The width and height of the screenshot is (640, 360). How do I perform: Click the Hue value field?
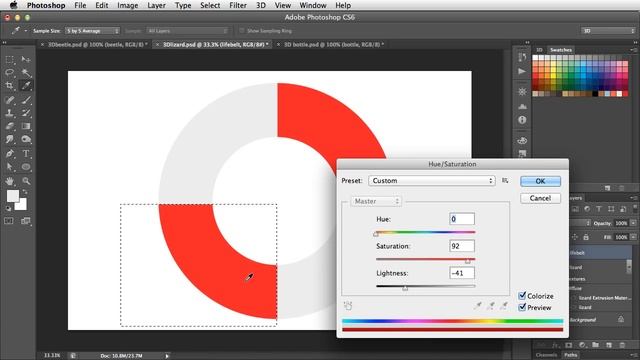click(462, 219)
